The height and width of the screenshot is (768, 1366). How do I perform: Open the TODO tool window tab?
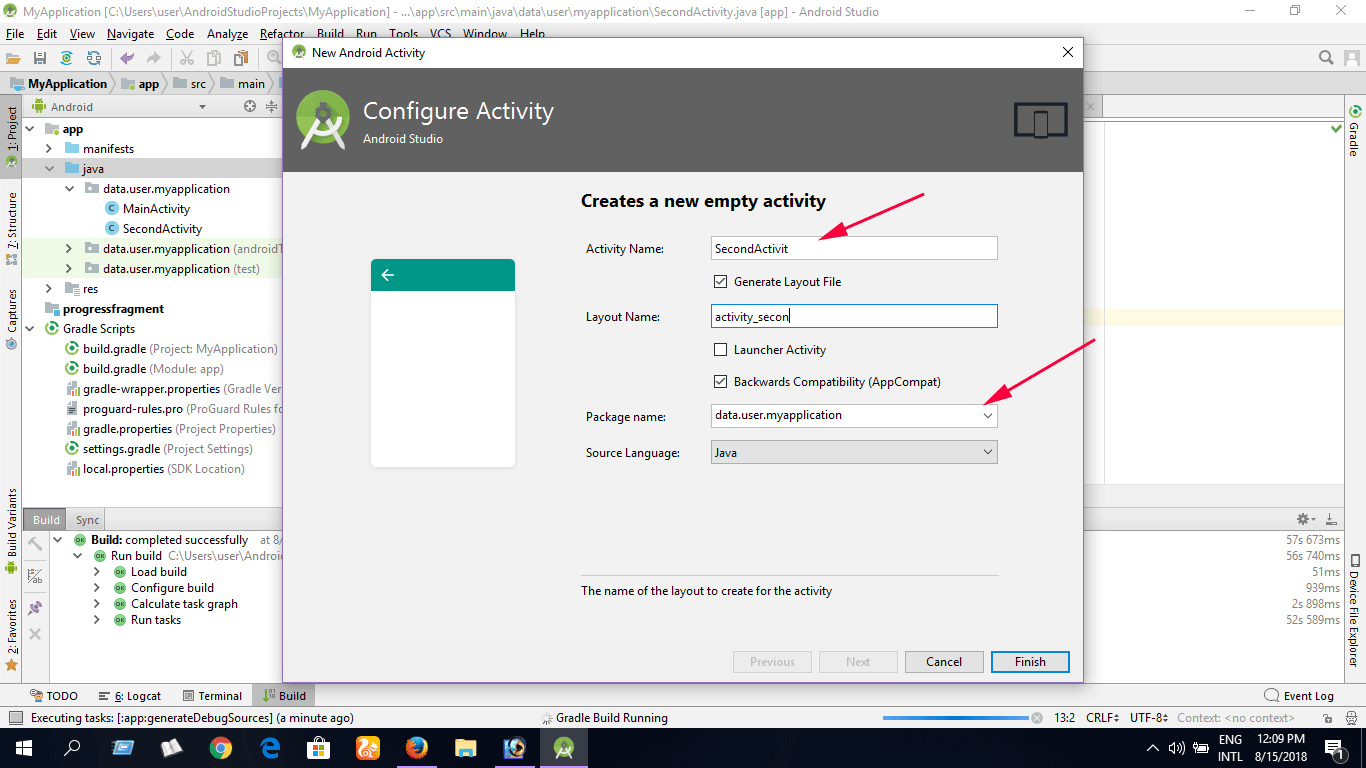click(x=54, y=696)
